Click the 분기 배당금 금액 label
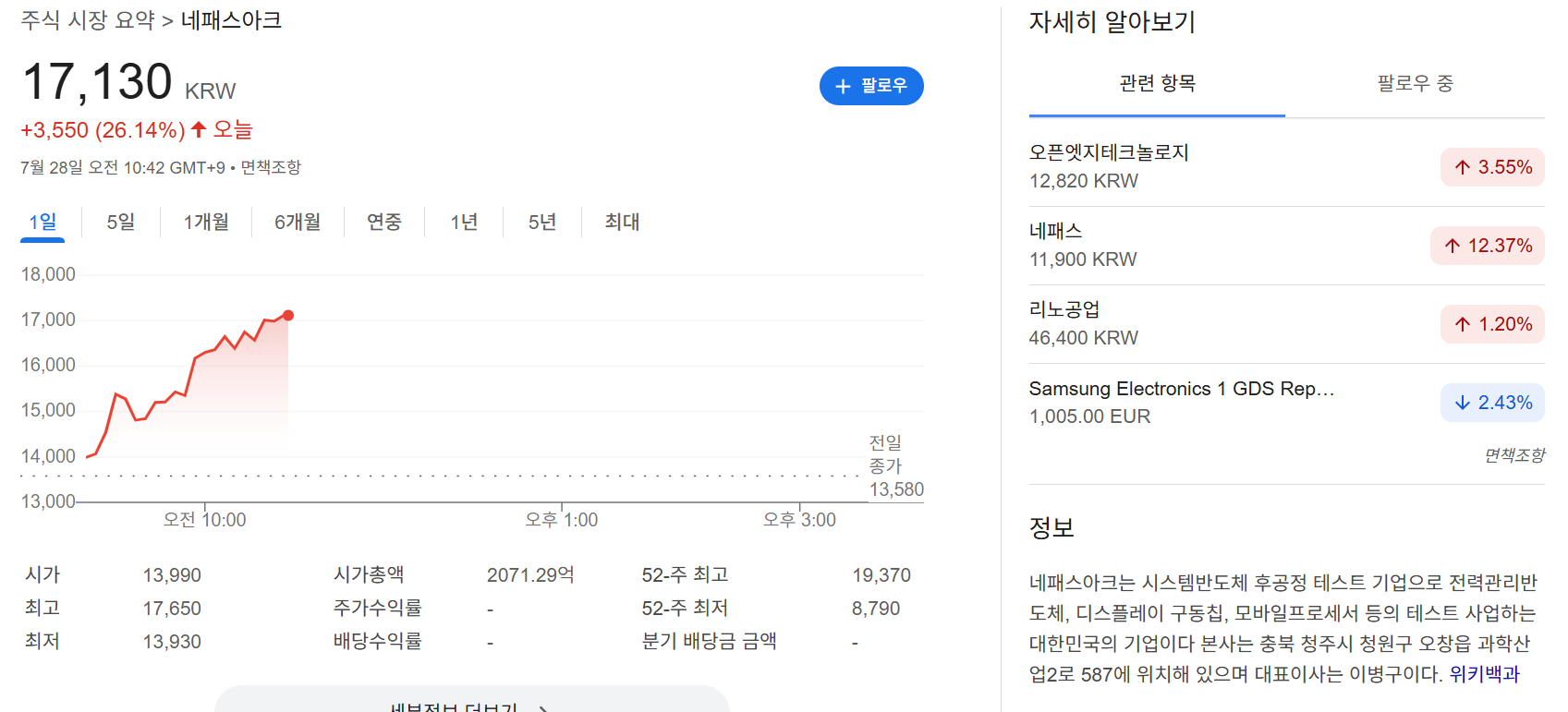 pyautogui.click(x=710, y=642)
